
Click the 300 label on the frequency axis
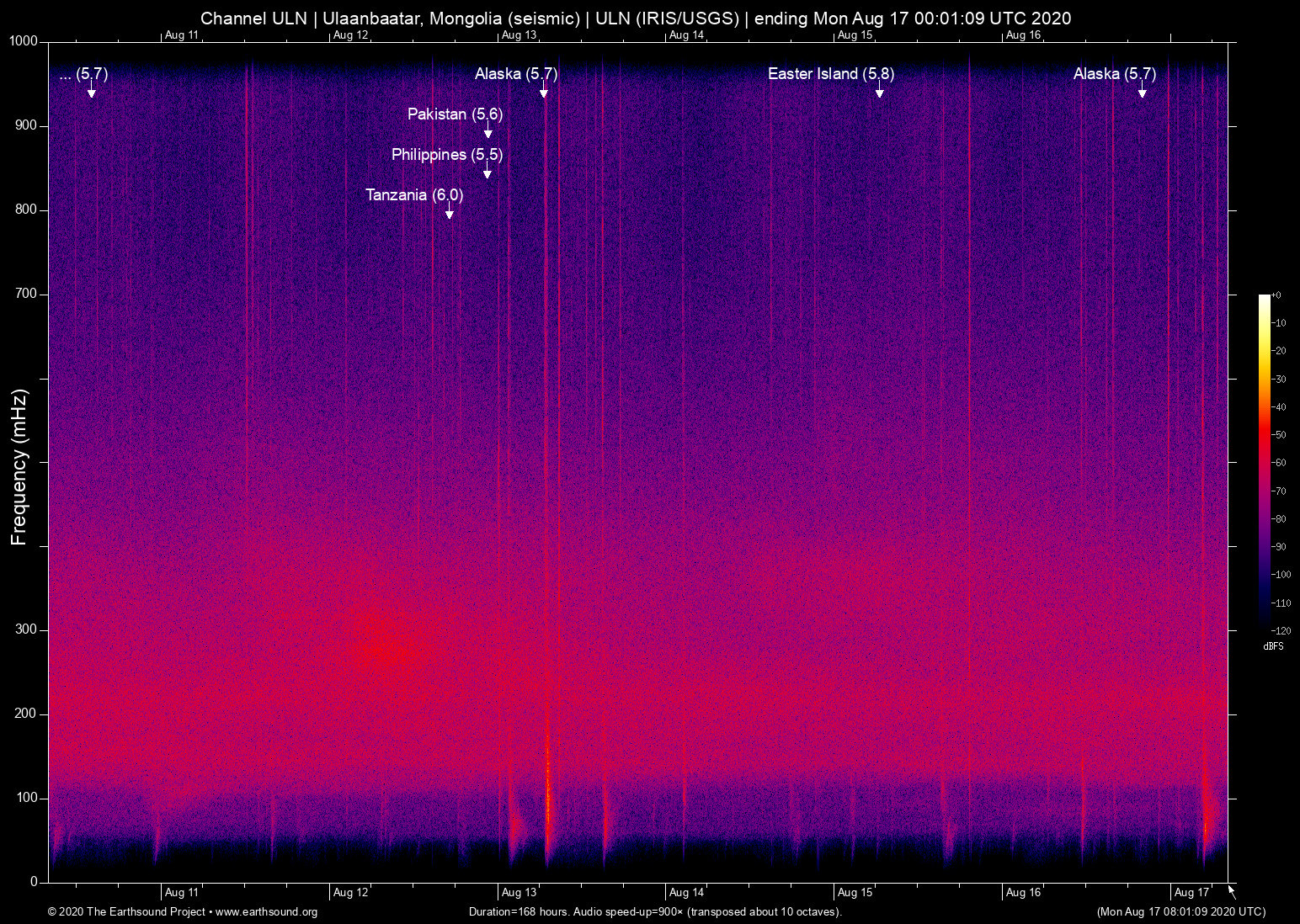click(26, 629)
